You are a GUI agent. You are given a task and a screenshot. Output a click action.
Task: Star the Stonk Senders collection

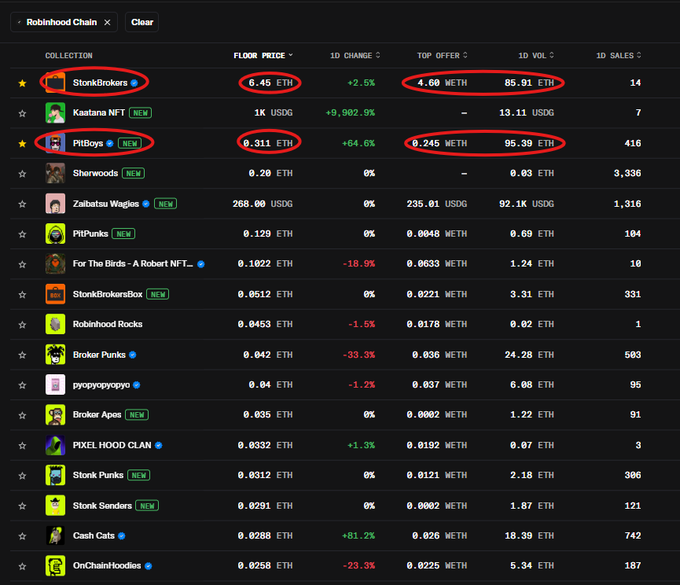[x=23, y=506]
